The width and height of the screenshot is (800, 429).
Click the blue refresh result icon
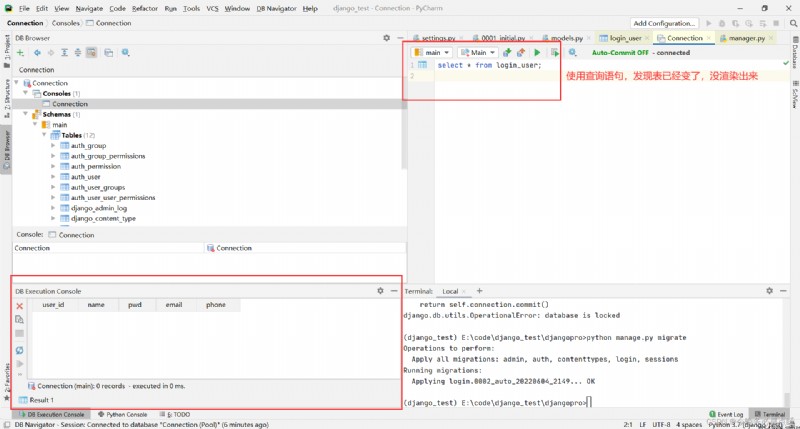click(x=19, y=350)
